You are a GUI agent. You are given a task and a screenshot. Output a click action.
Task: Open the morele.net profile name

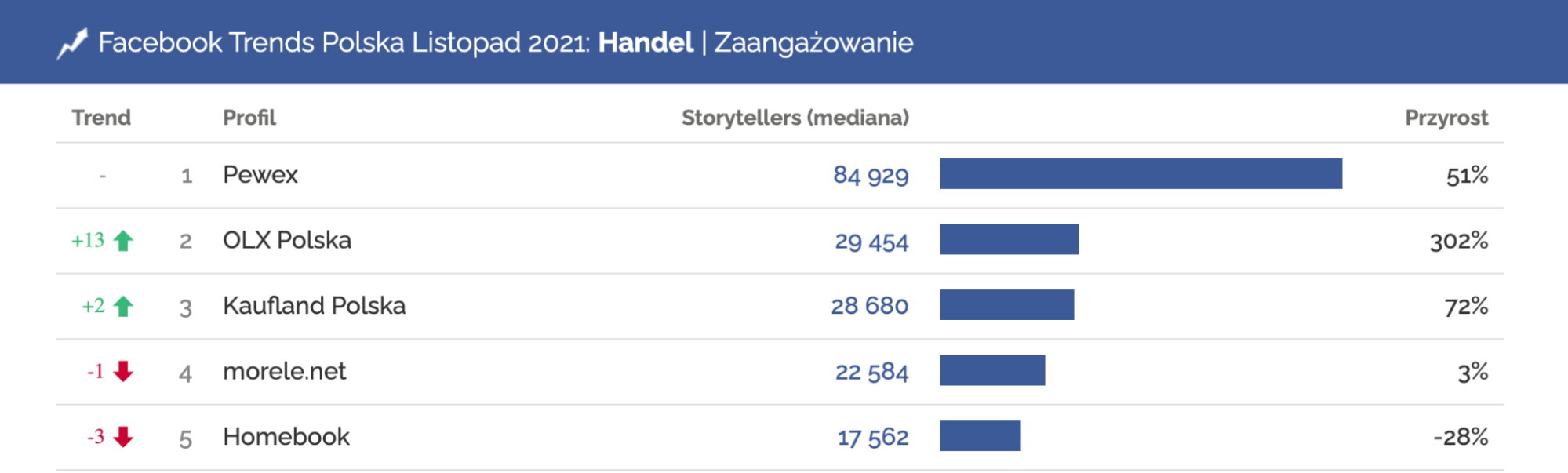284,371
